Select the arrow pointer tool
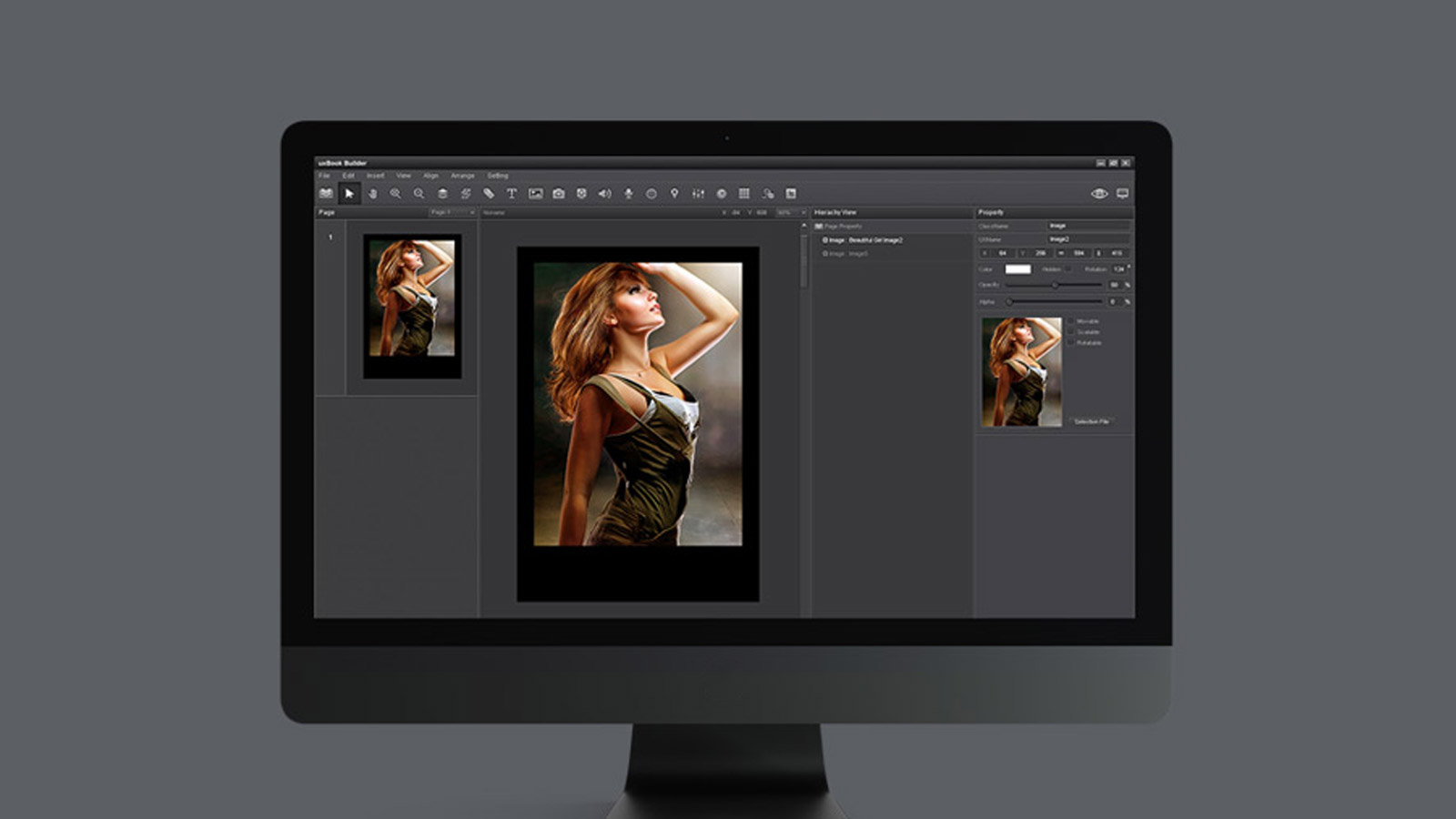This screenshot has height=819, width=1456. pyautogui.click(x=349, y=193)
